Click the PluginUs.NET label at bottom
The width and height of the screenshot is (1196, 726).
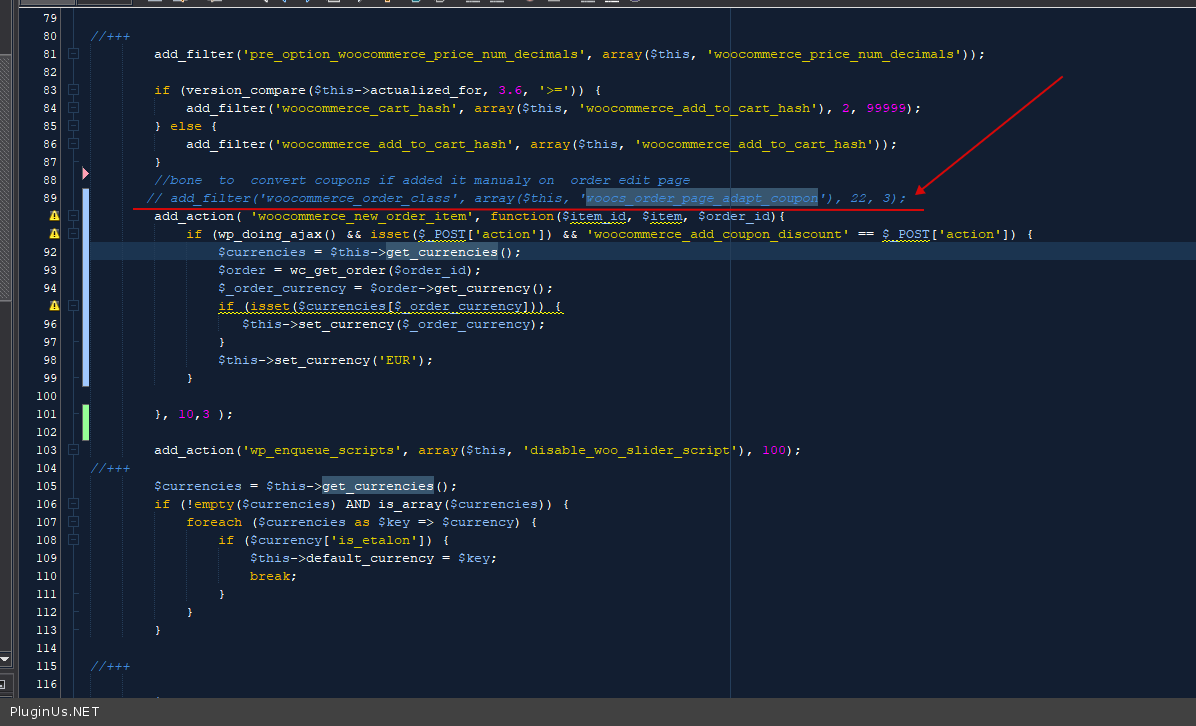click(55, 712)
